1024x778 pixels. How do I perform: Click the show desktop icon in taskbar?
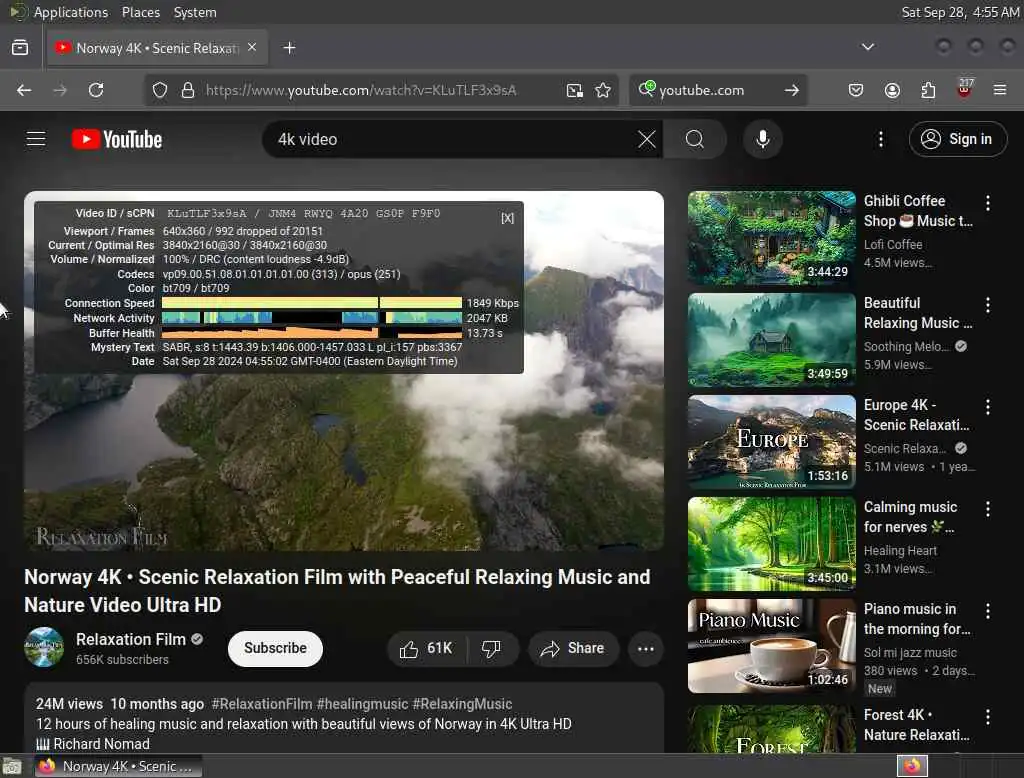(12, 766)
